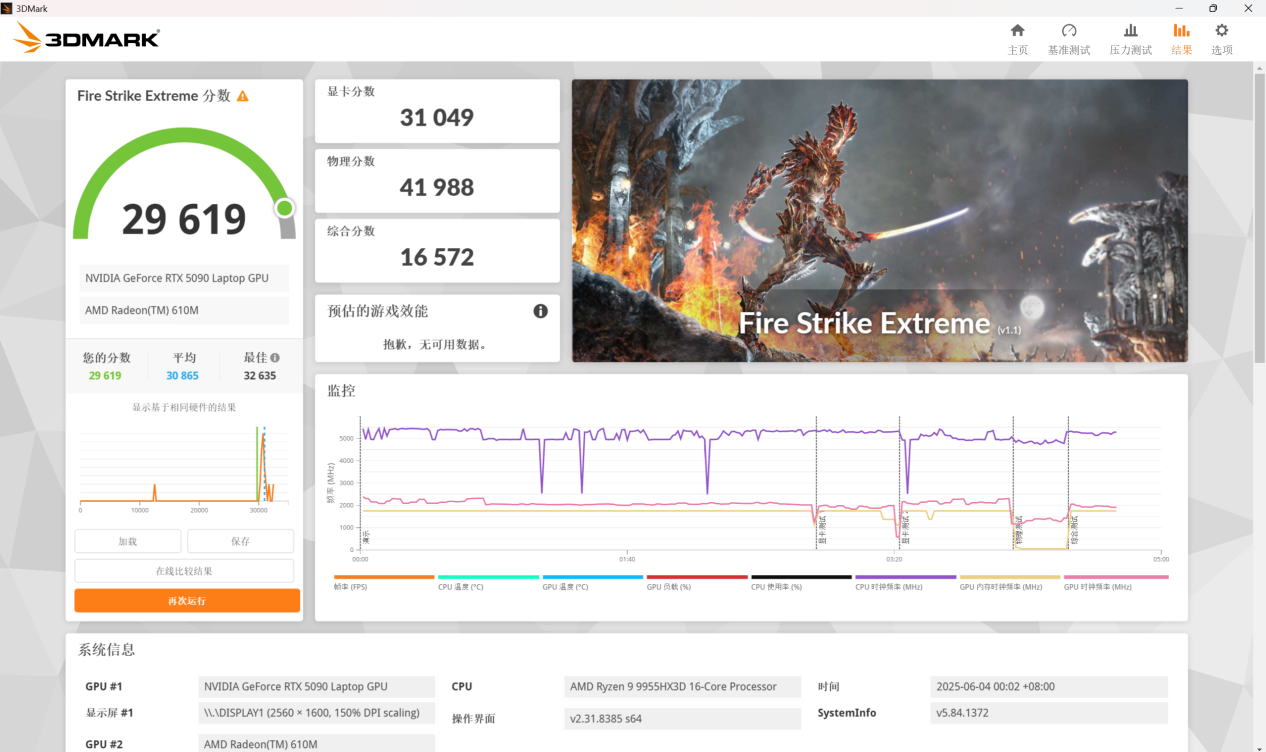
Task: Click the 保存 save button
Action: coord(240,541)
